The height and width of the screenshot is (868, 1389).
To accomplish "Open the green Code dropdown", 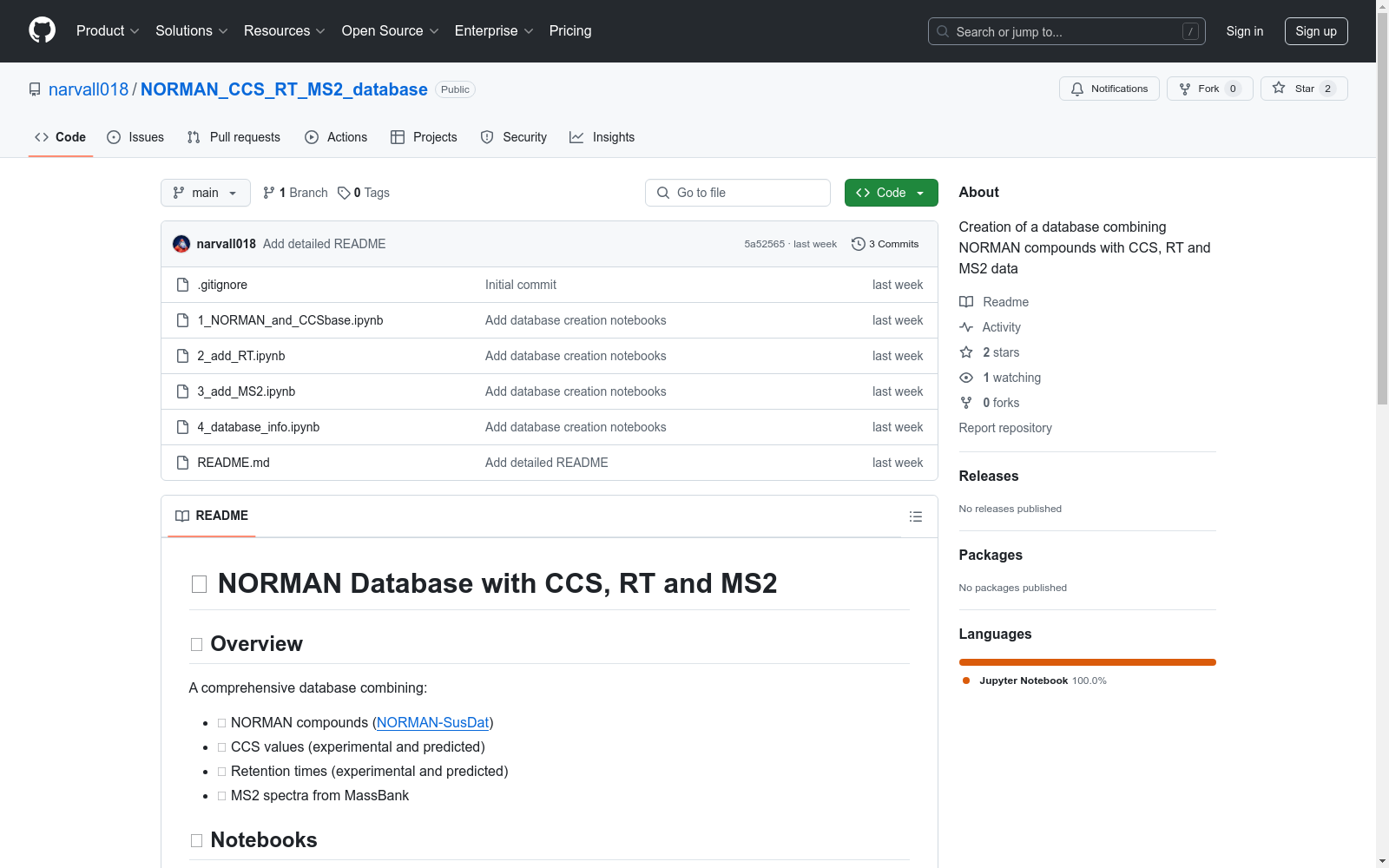I will [891, 193].
